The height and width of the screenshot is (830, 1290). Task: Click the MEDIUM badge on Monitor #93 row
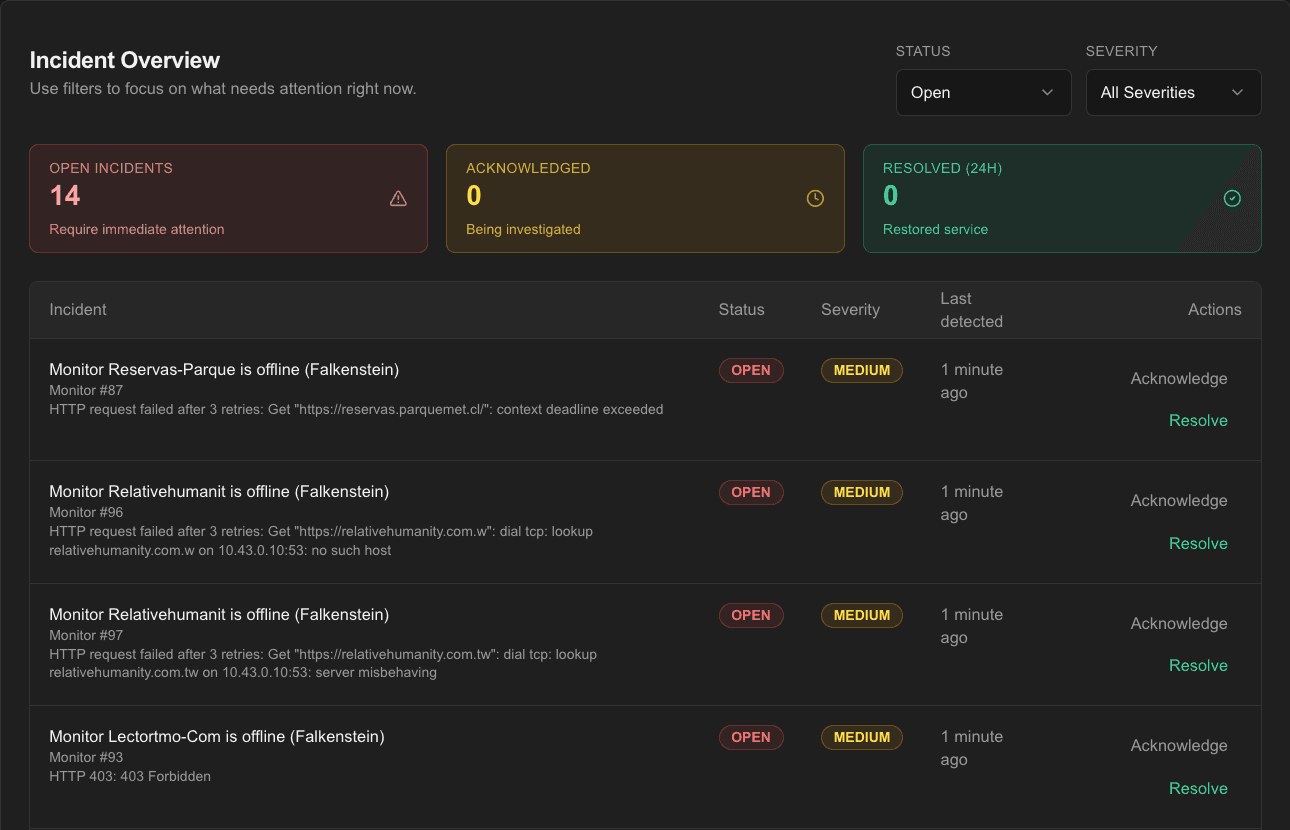[861, 737]
